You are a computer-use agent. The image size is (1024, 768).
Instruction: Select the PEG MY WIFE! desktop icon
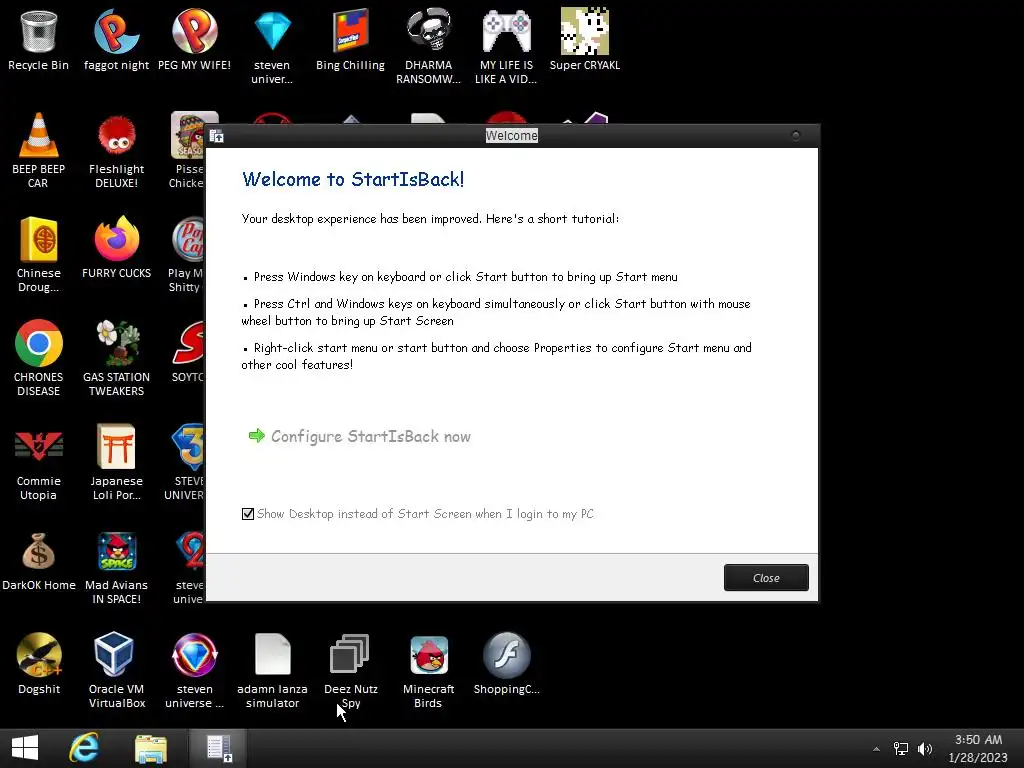[x=194, y=39]
